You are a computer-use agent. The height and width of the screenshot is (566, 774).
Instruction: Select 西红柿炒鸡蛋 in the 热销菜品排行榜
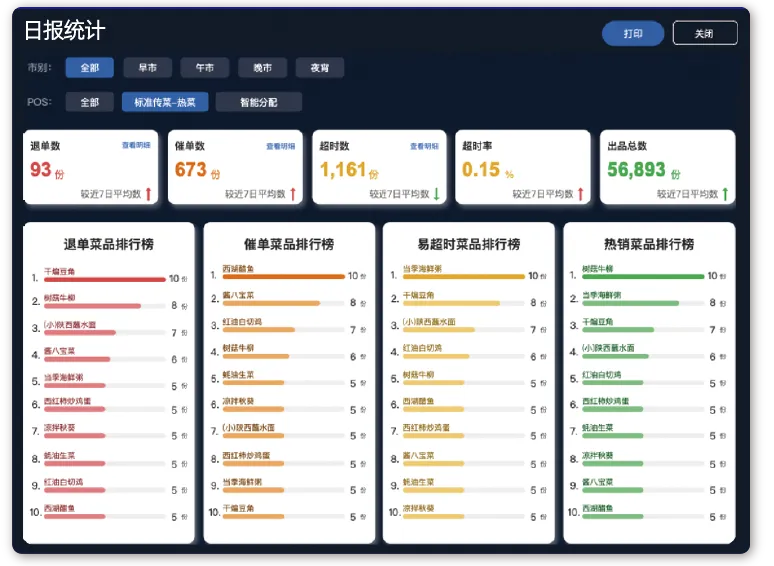[606, 401]
